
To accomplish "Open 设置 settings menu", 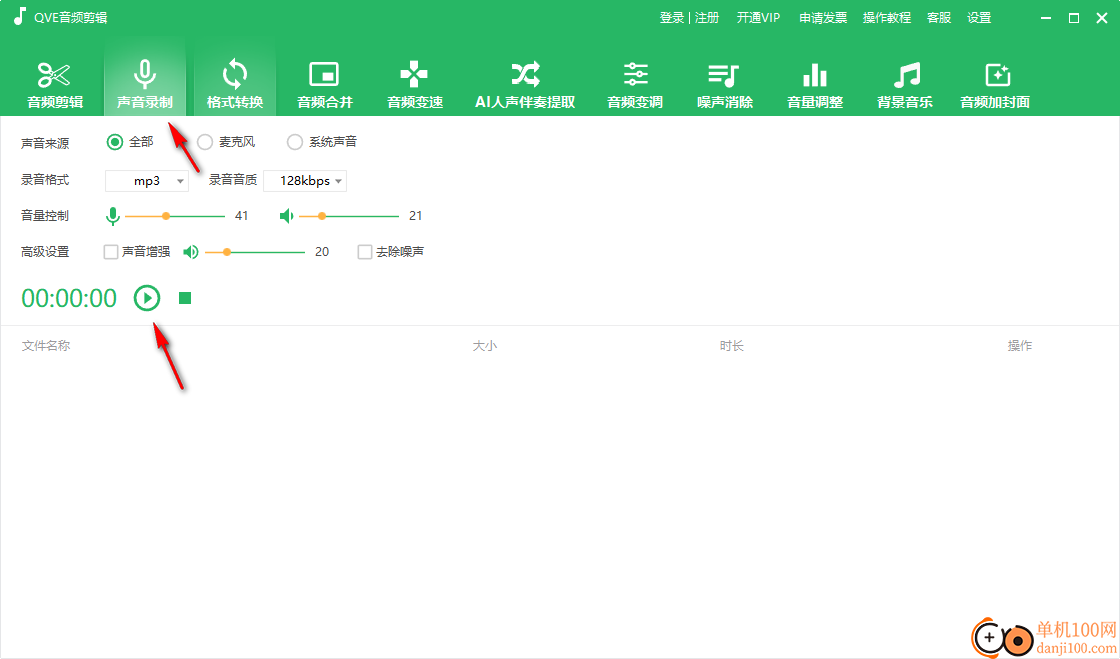I will click(979, 18).
